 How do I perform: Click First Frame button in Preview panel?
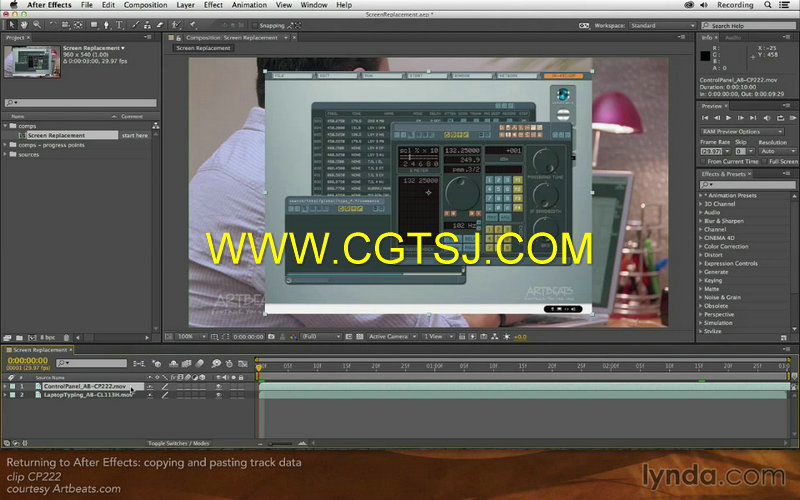pyautogui.click(x=705, y=118)
